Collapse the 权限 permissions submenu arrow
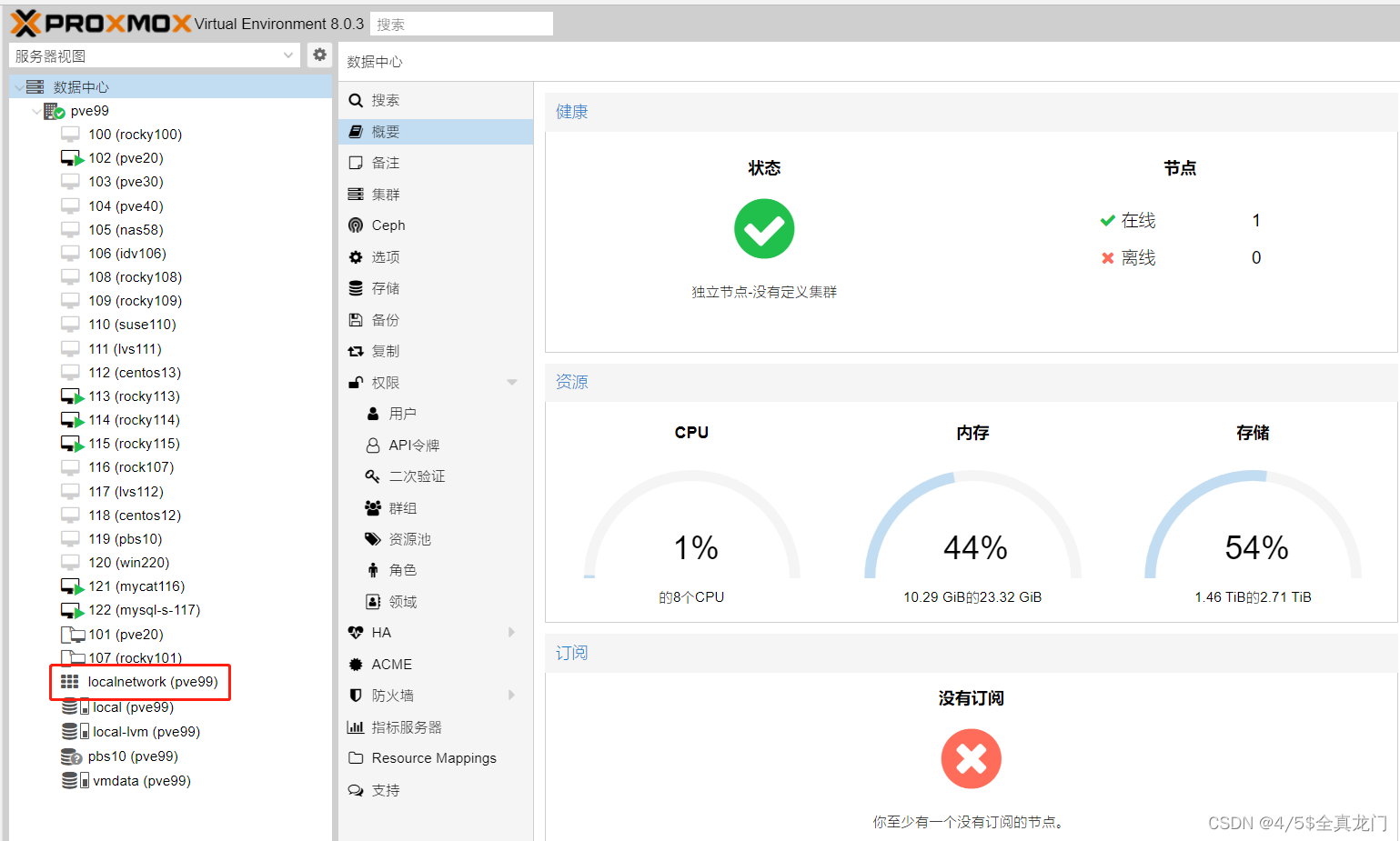This screenshot has height=841, width=1400. pos(512,383)
